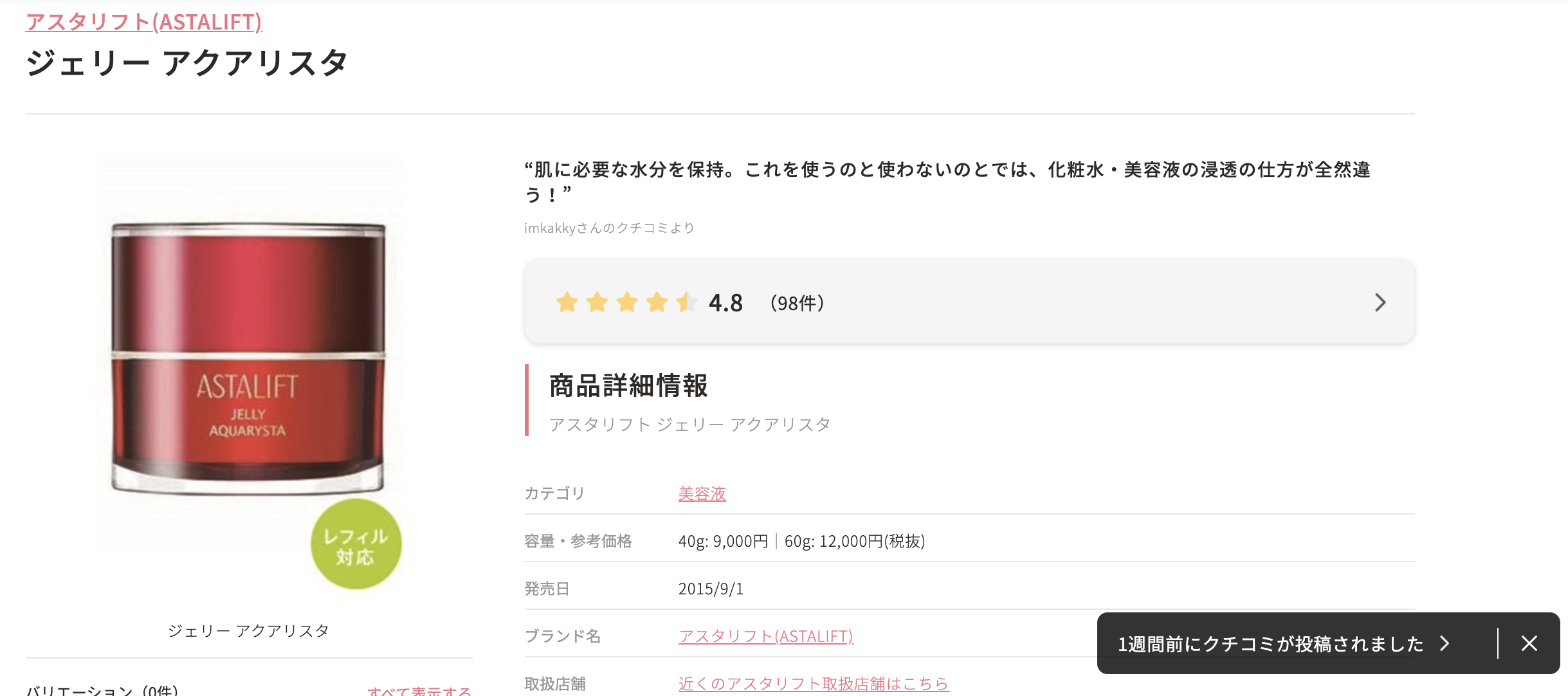This screenshot has width=1568, height=696.
Task: Click the green レフィル対応 refill badge
Action: [356, 544]
